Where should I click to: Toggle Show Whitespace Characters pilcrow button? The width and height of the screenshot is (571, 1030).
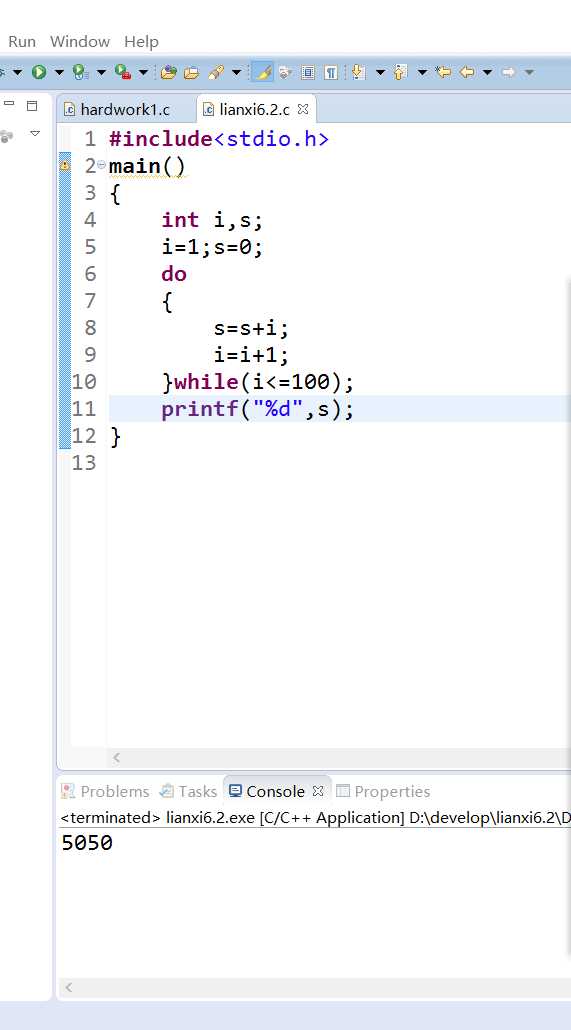[331, 72]
